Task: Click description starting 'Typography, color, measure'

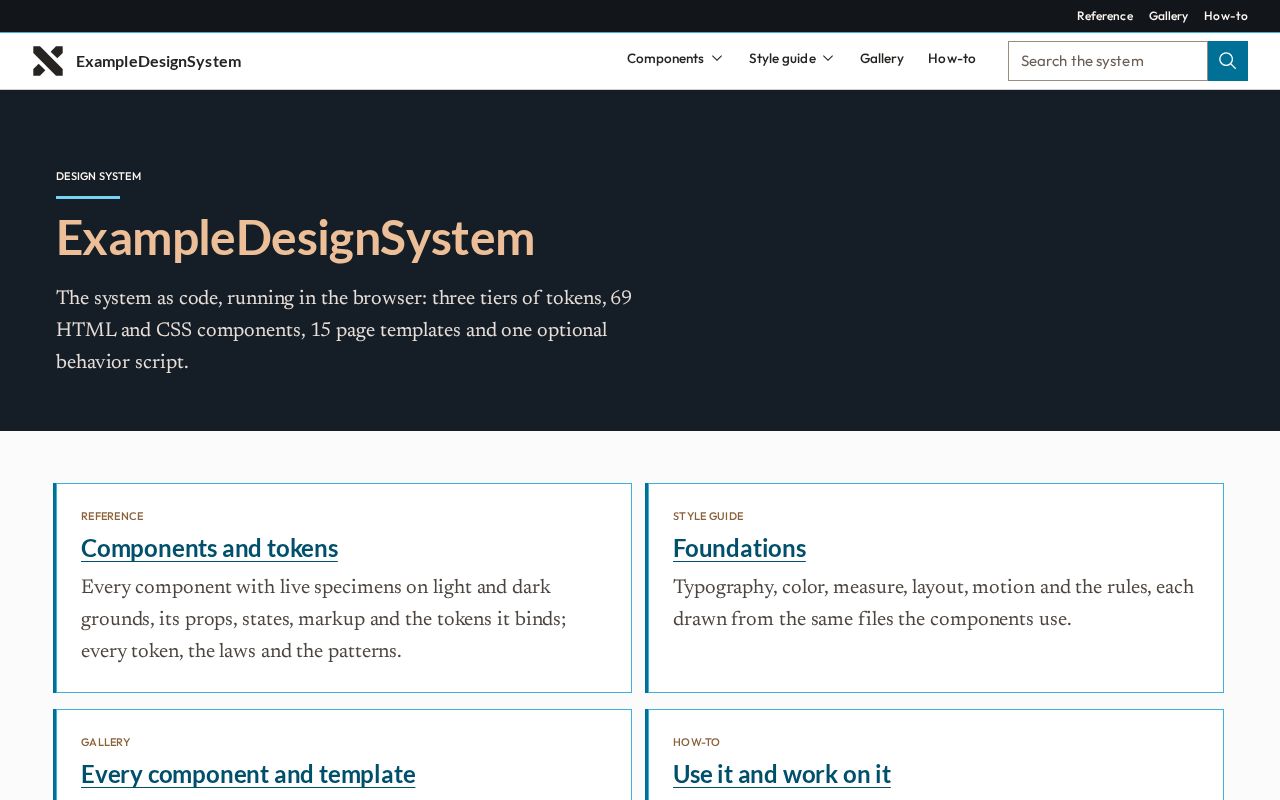Action: 933,604
